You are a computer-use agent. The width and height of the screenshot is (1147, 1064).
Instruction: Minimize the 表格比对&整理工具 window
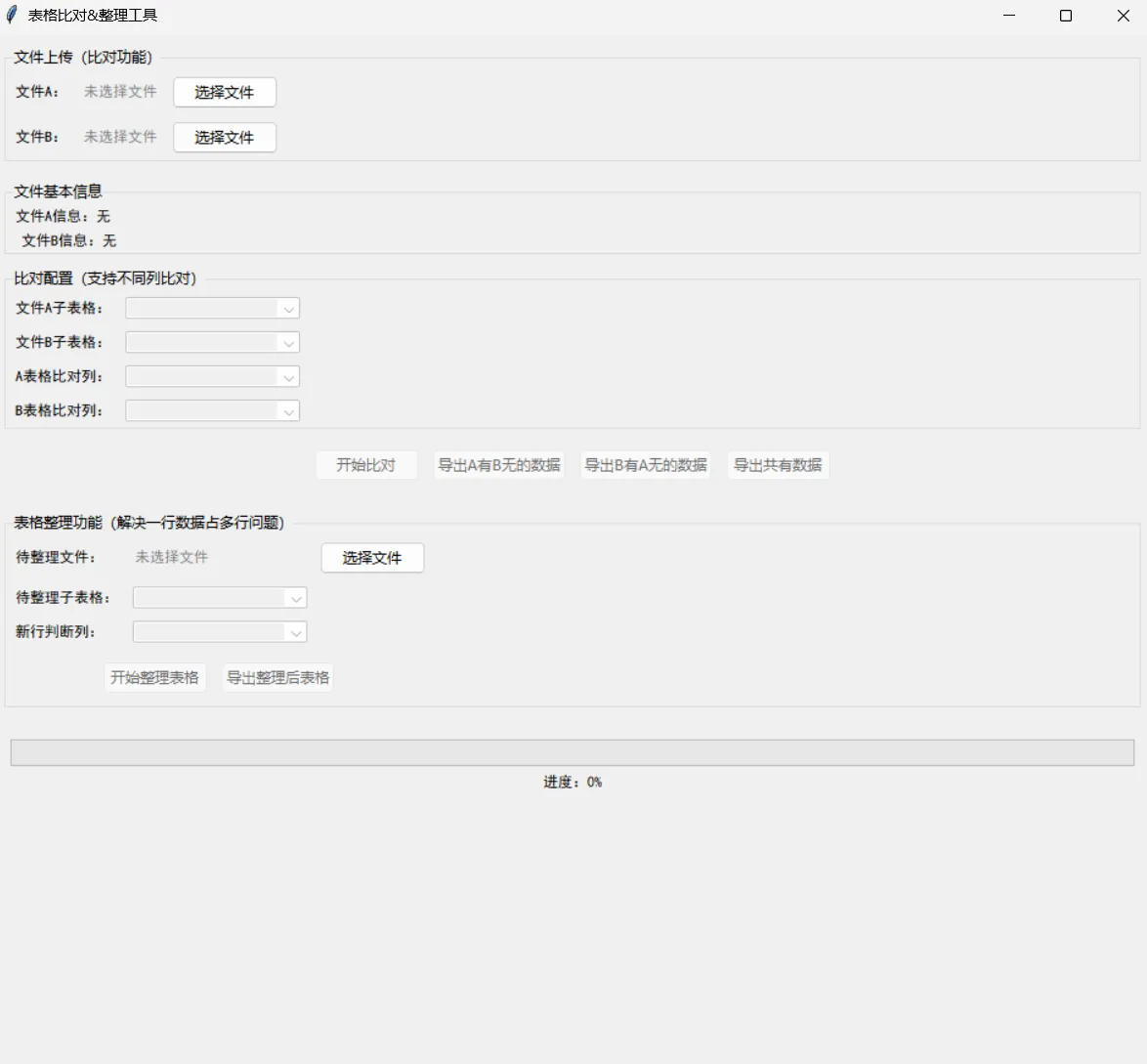(x=1009, y=16)
